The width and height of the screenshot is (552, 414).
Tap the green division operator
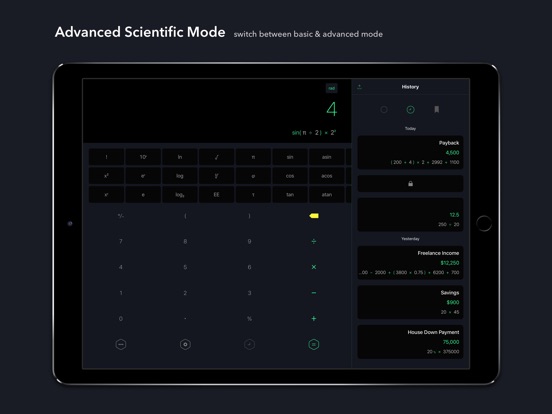tap(314, 242)
